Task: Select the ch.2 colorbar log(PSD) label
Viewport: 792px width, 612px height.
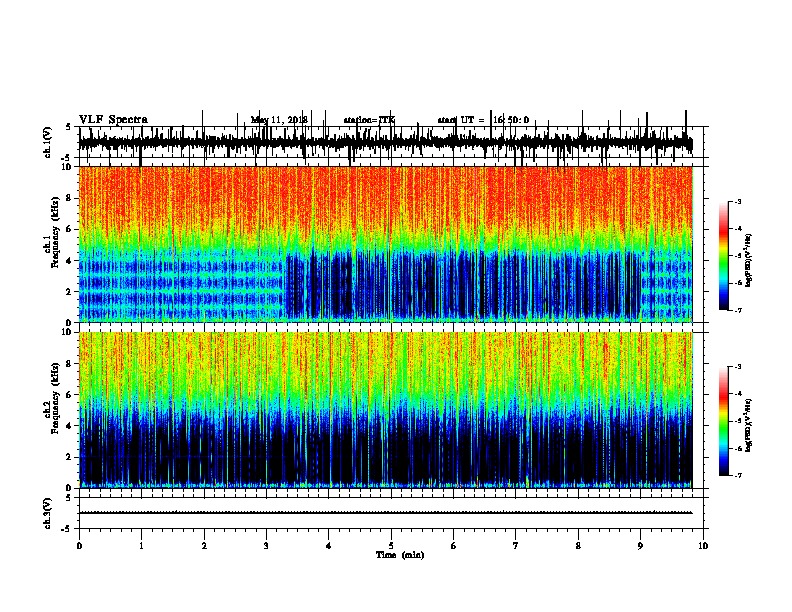Action: pos(749,425)
